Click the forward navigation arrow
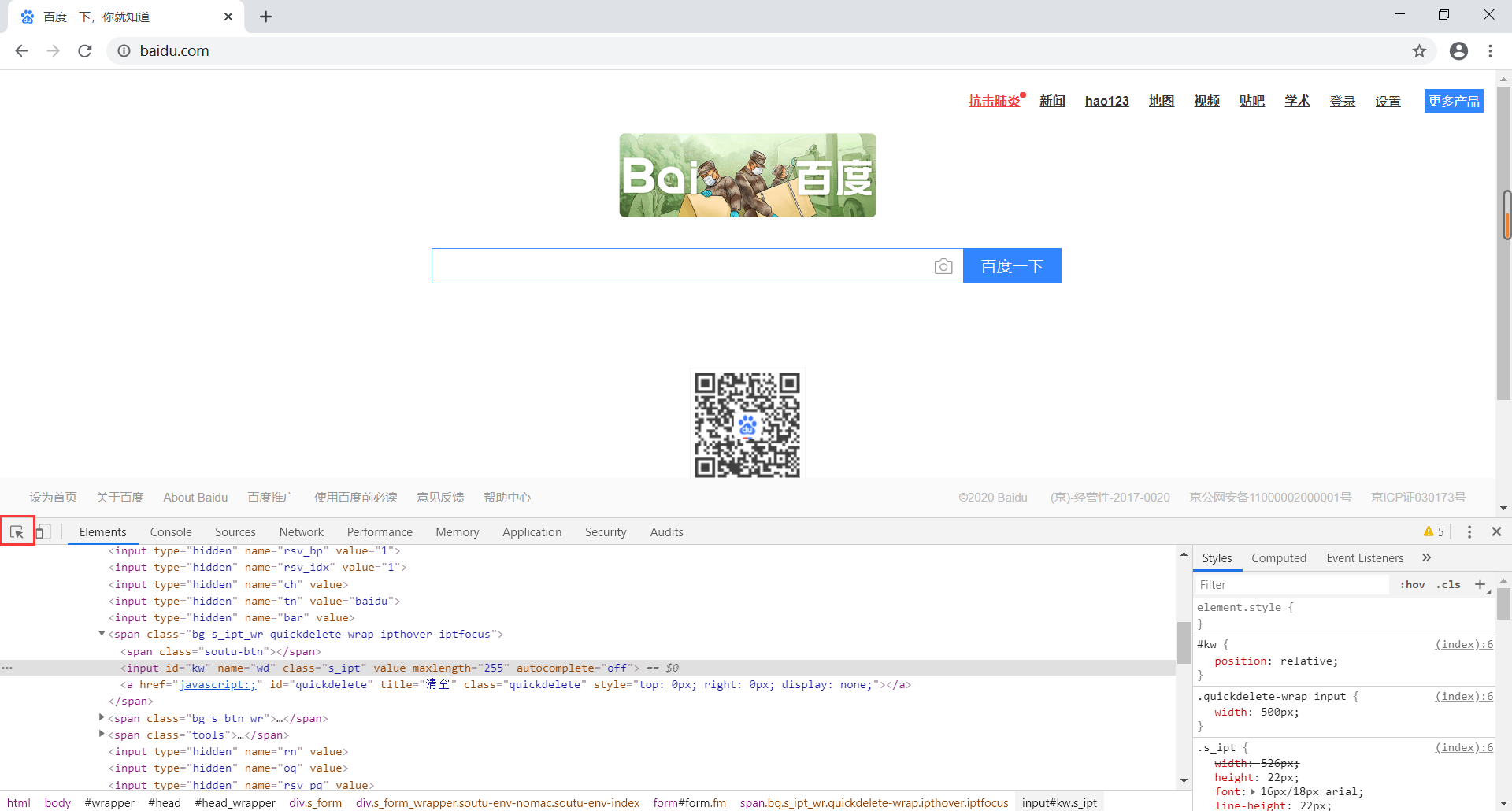The width and height of the screenshot is (1512, 811). (53, 51)
